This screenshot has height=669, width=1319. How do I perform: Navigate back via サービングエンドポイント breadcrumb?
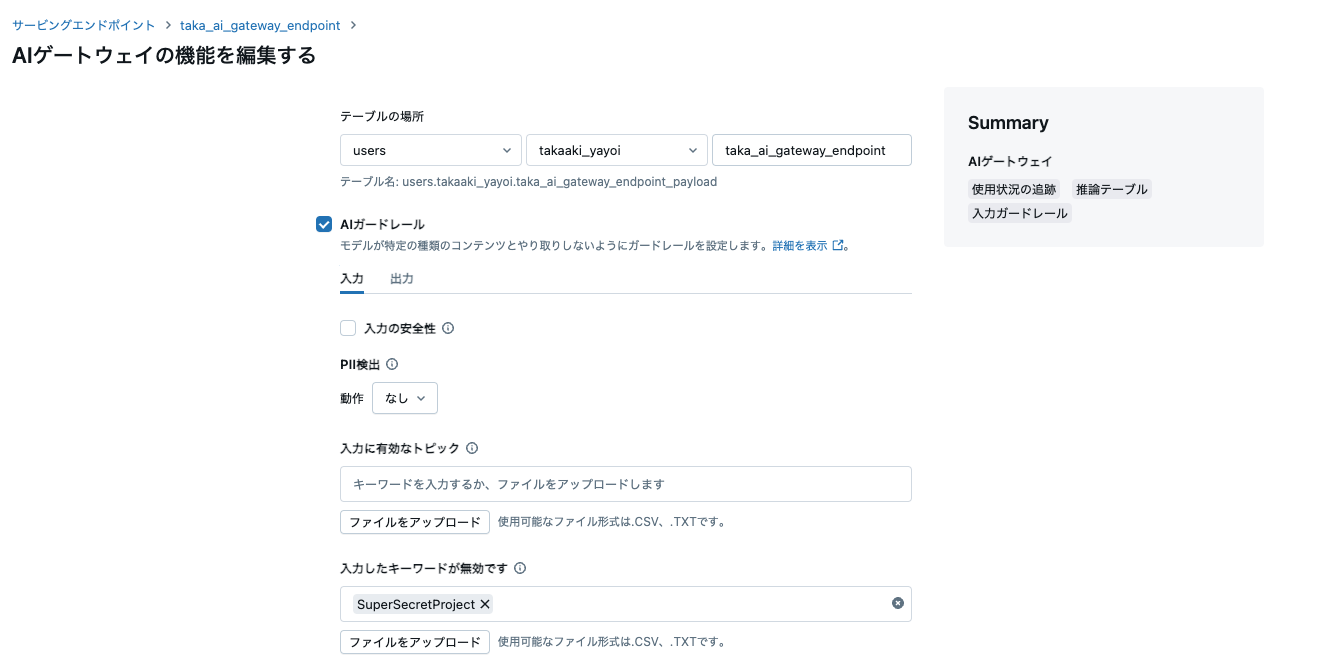click(80, 25)
